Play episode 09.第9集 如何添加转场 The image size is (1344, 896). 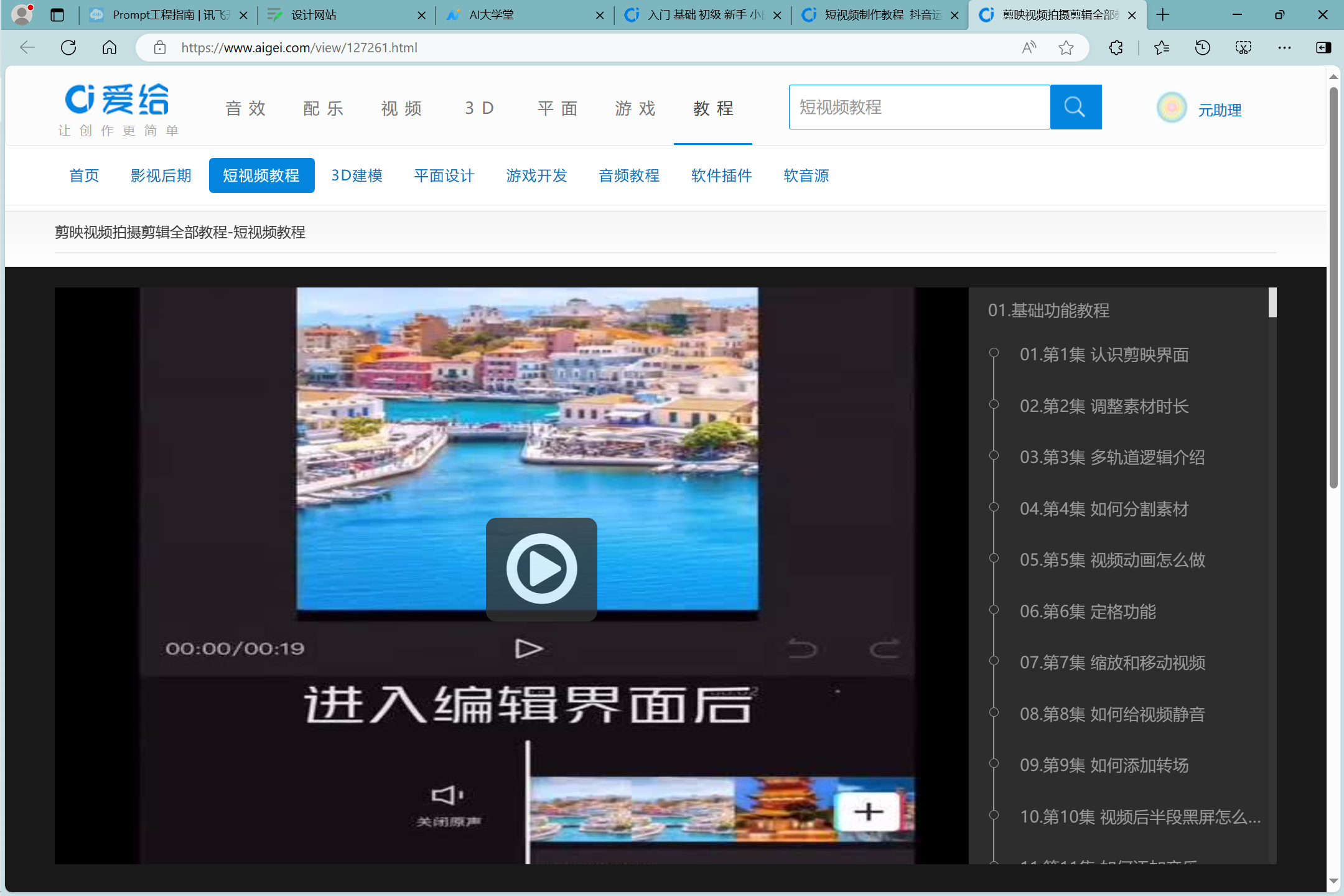point(1104,765)
